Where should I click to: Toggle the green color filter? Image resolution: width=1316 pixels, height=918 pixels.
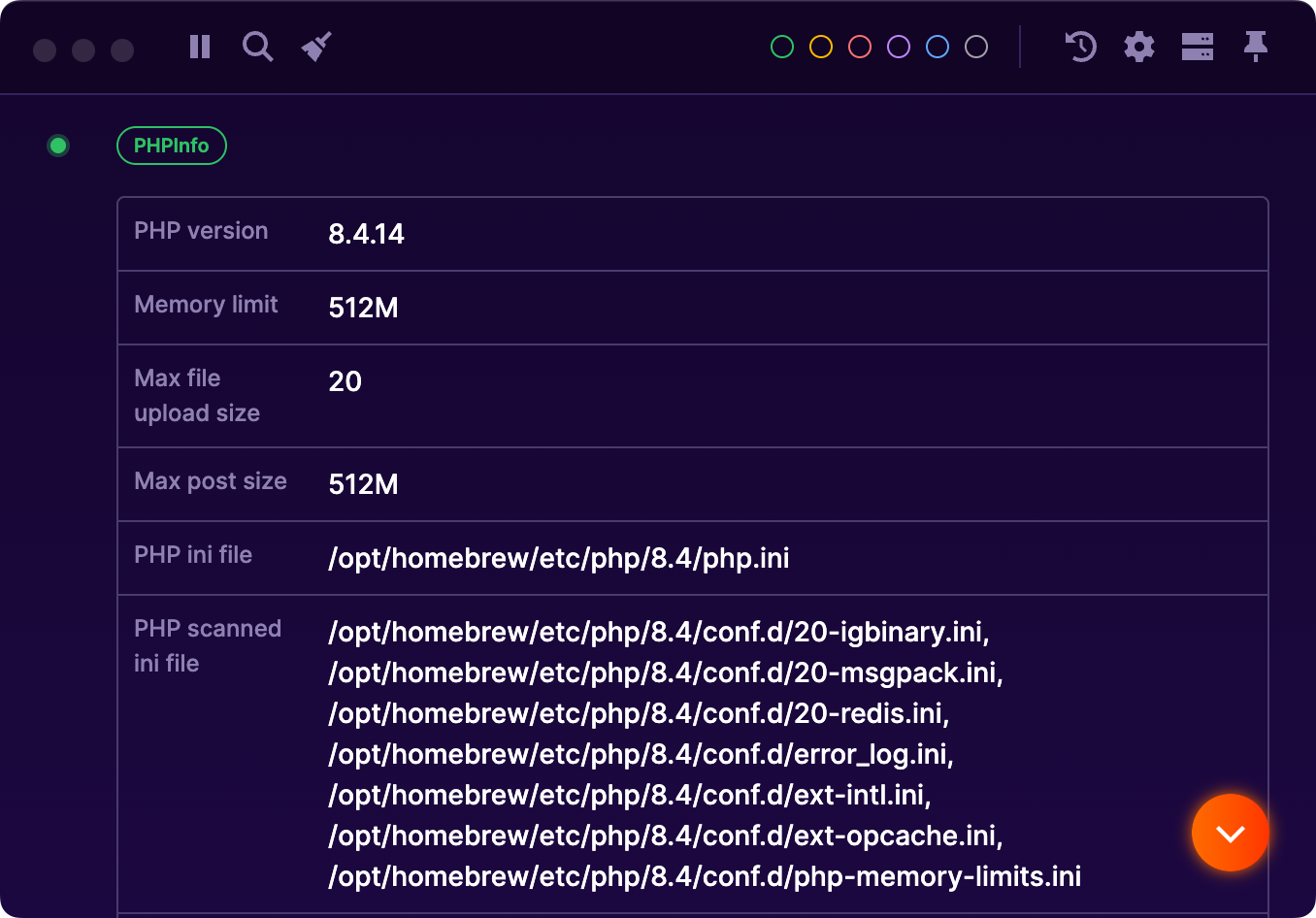click(781, 46)
